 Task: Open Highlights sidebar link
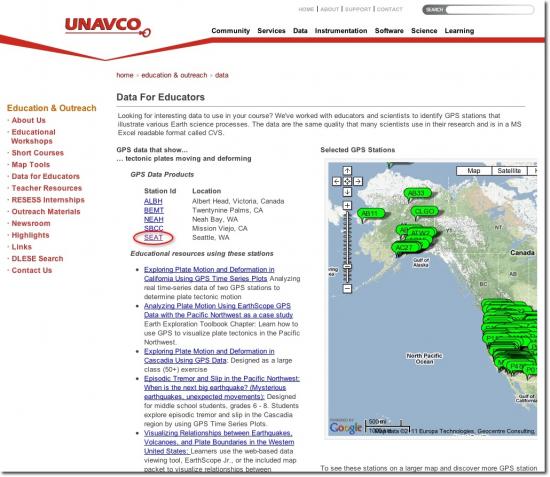click(30, 235)
